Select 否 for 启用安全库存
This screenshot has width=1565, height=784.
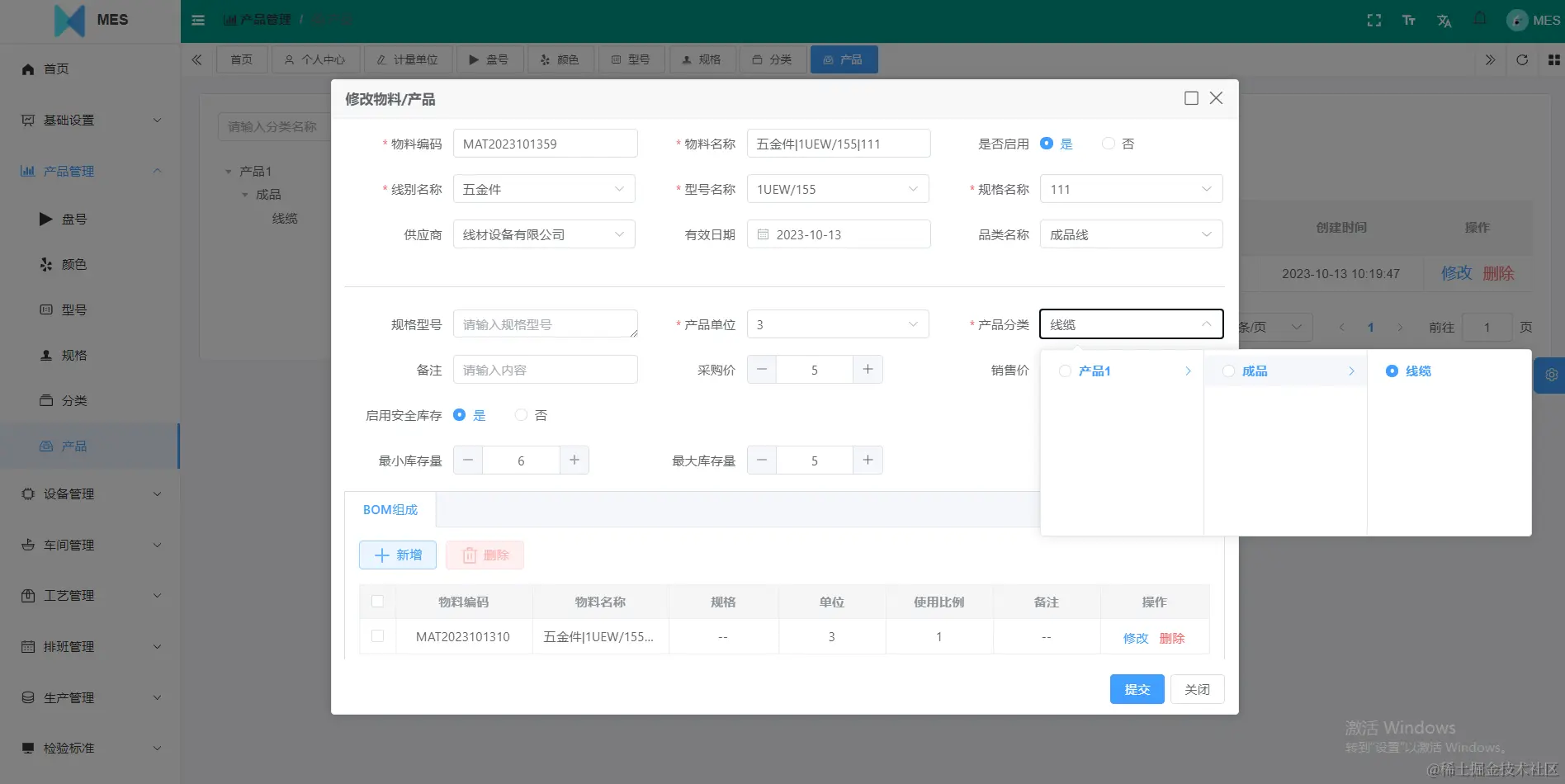(x=521, y=415)
